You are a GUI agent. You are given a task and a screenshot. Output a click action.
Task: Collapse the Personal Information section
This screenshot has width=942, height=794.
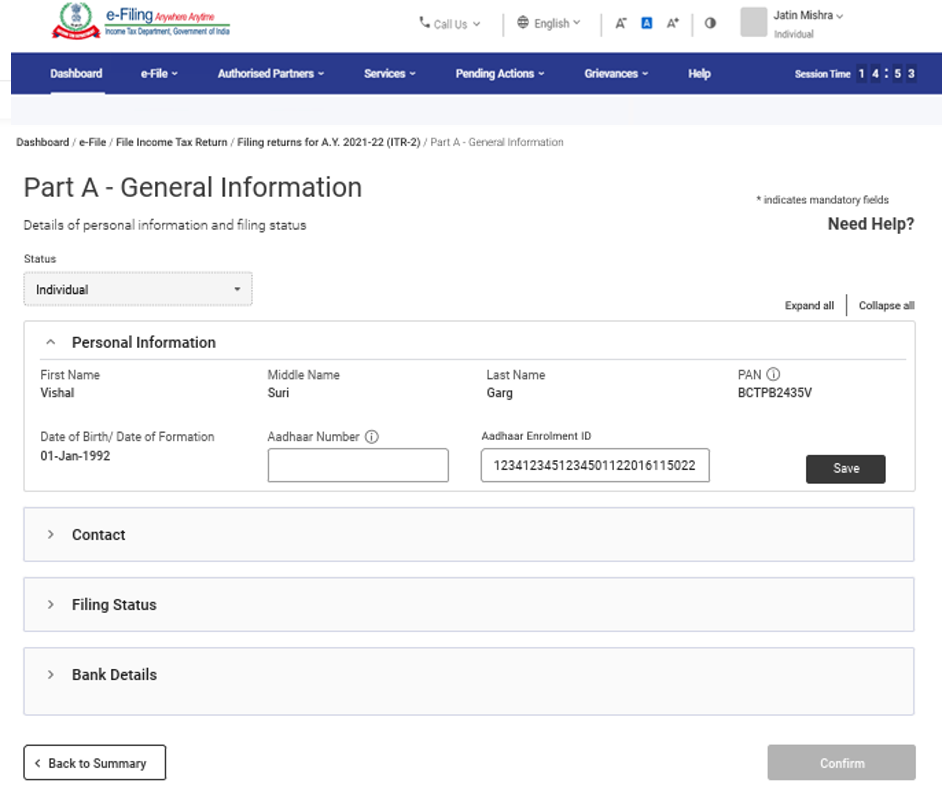(50, 342)
